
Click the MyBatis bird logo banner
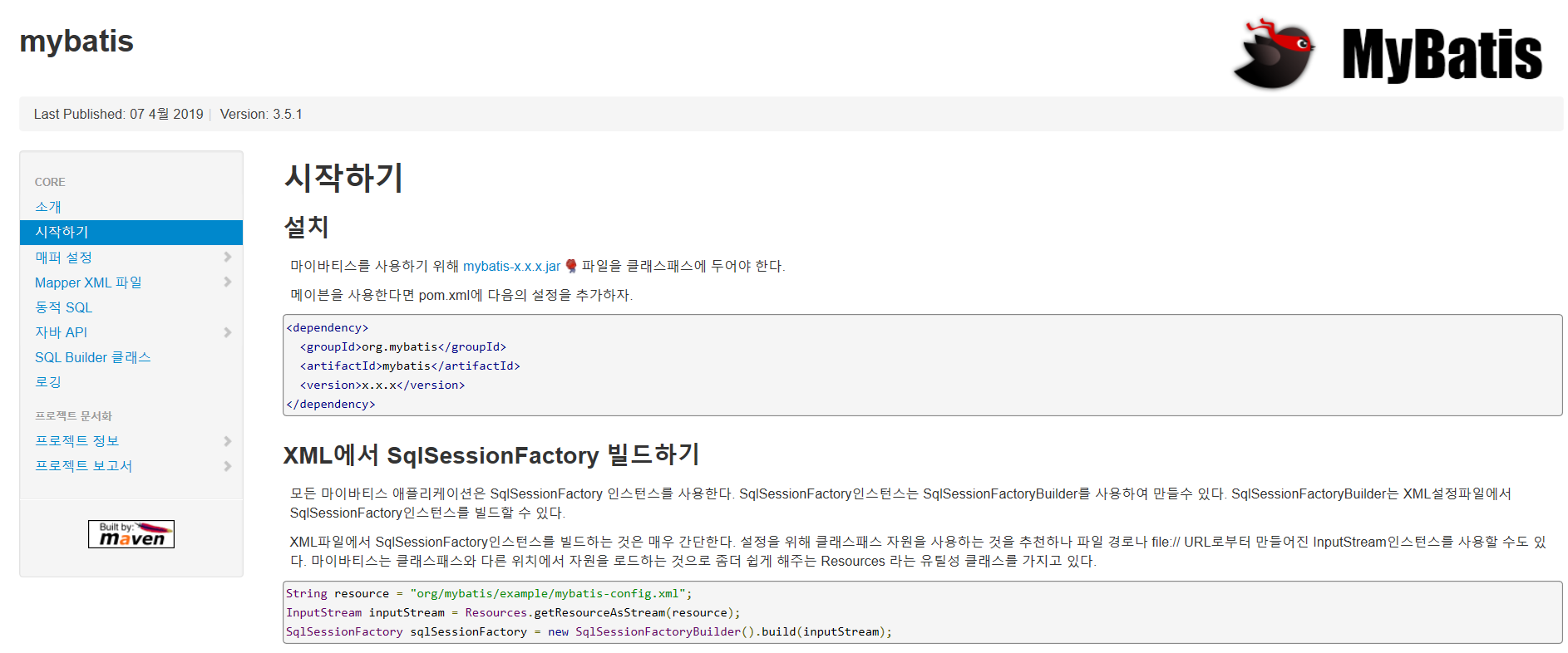[1387, 54]
